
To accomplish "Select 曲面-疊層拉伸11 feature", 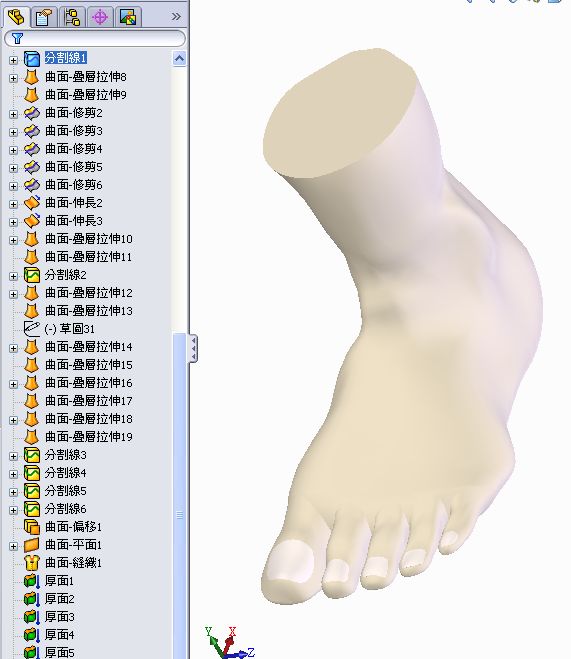I will coord(89,256).
